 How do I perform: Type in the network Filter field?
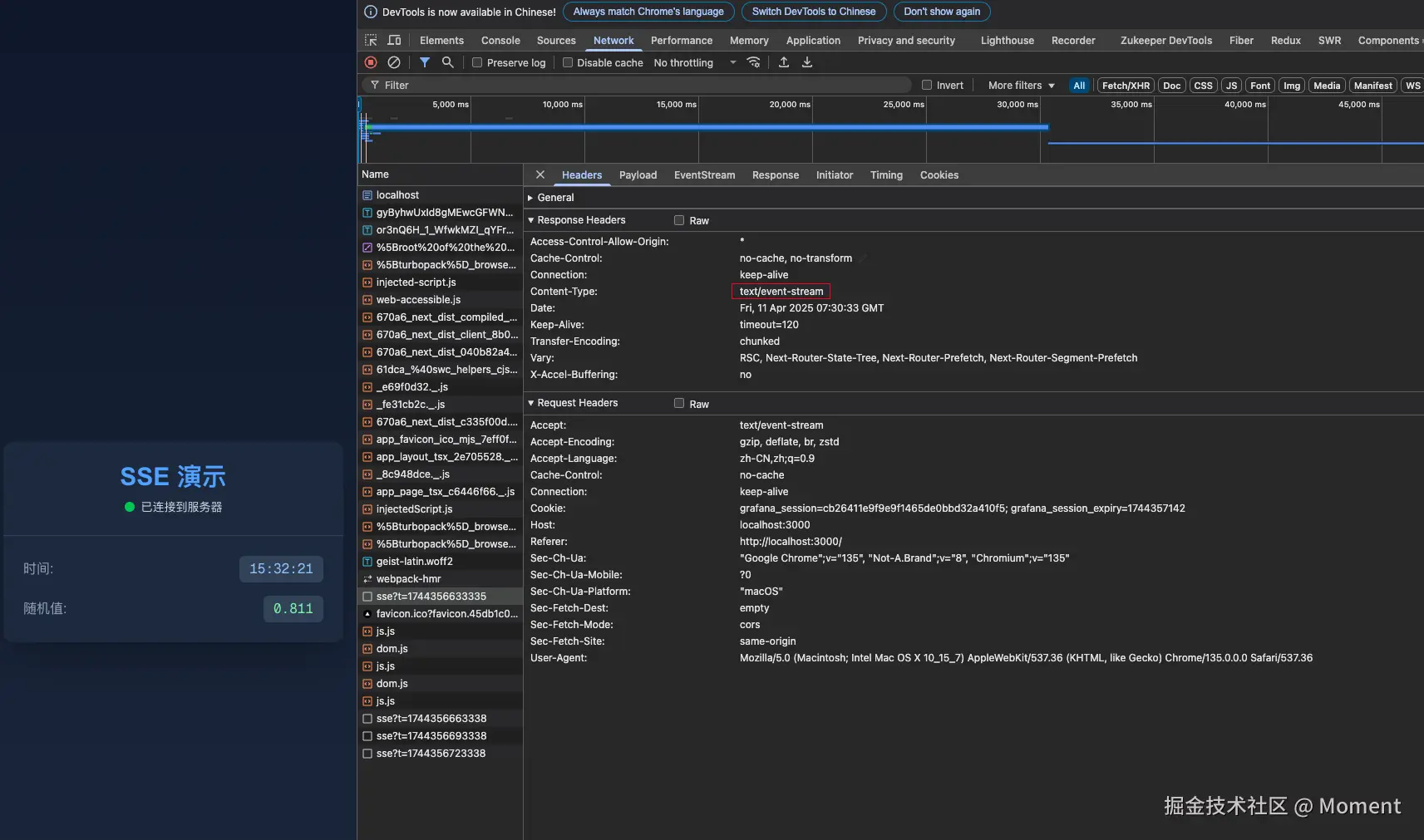pyautogui.click(x=640, y=85)
